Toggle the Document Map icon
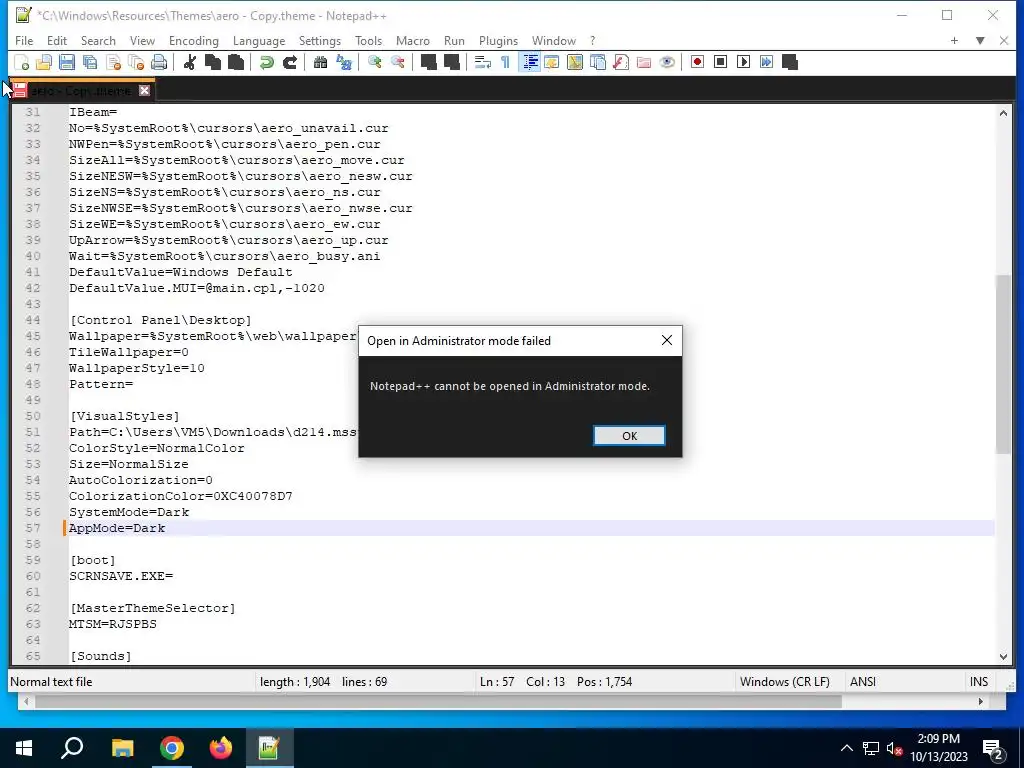 pyautogui.click(x=575, y=62)
